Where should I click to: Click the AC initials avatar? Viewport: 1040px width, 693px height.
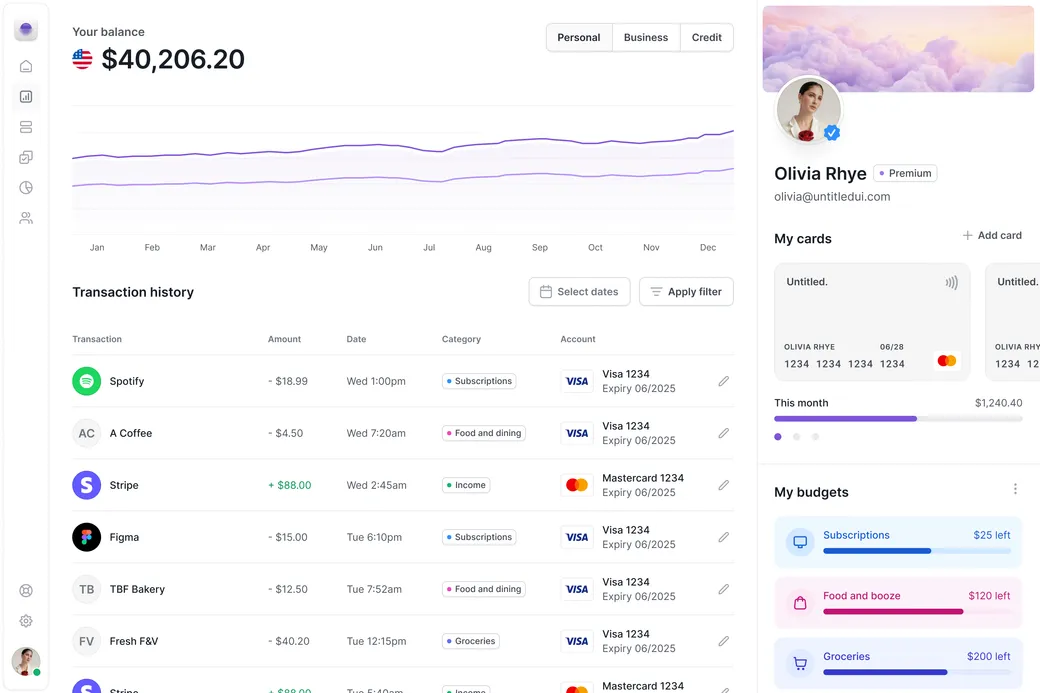coord(86,433)
